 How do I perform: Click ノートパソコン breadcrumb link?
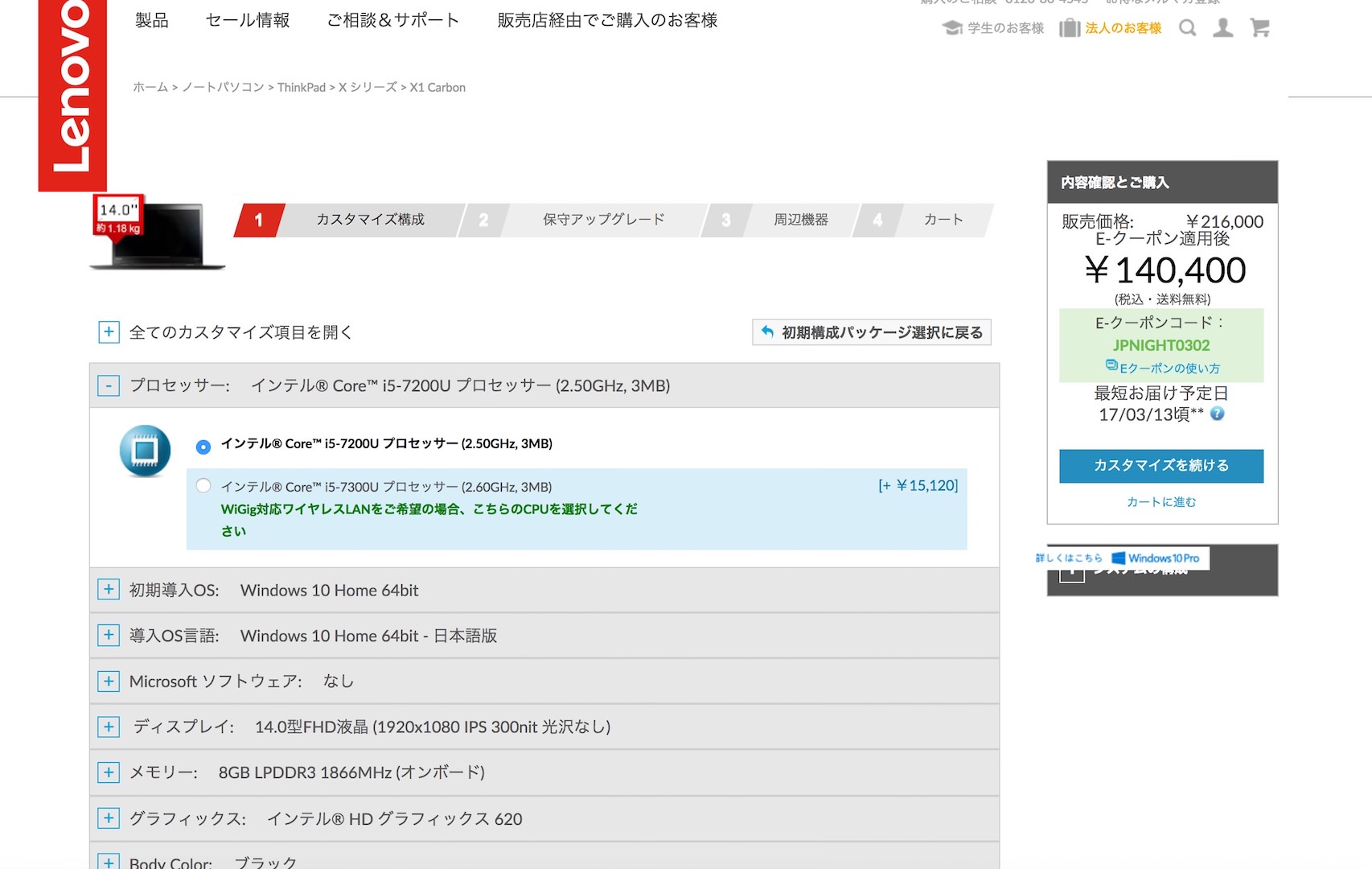[x=223, y=87]
